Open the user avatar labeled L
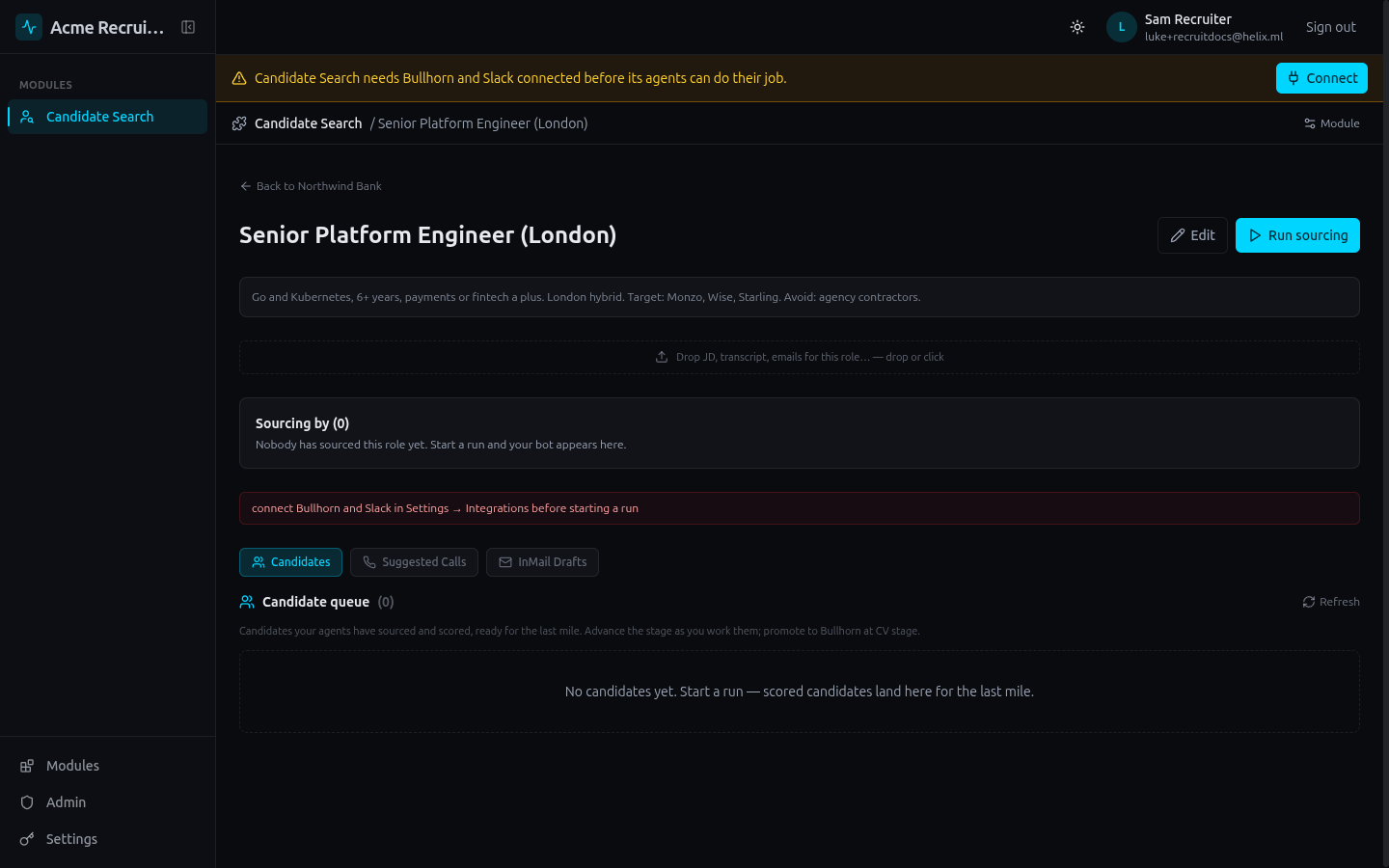 click(x=1122, y=27)
